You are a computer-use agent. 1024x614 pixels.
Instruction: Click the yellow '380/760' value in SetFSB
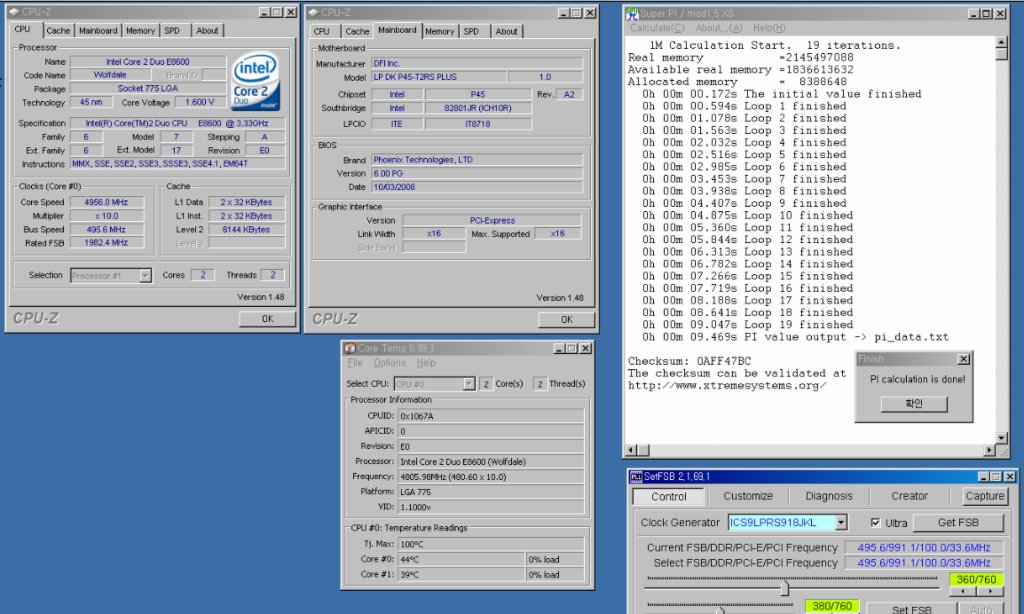[x=832, y=606]
